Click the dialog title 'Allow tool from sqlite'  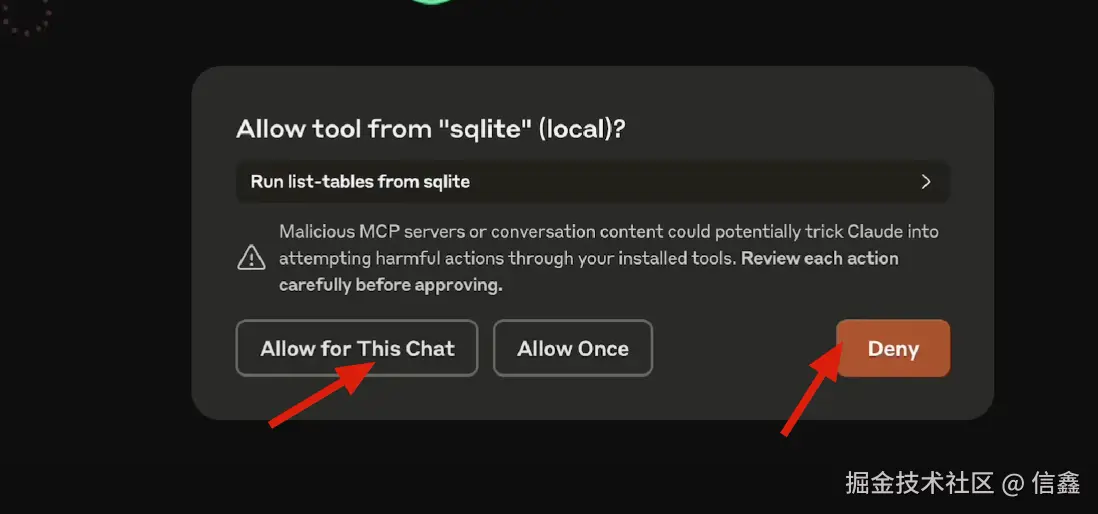coord(430,129)
